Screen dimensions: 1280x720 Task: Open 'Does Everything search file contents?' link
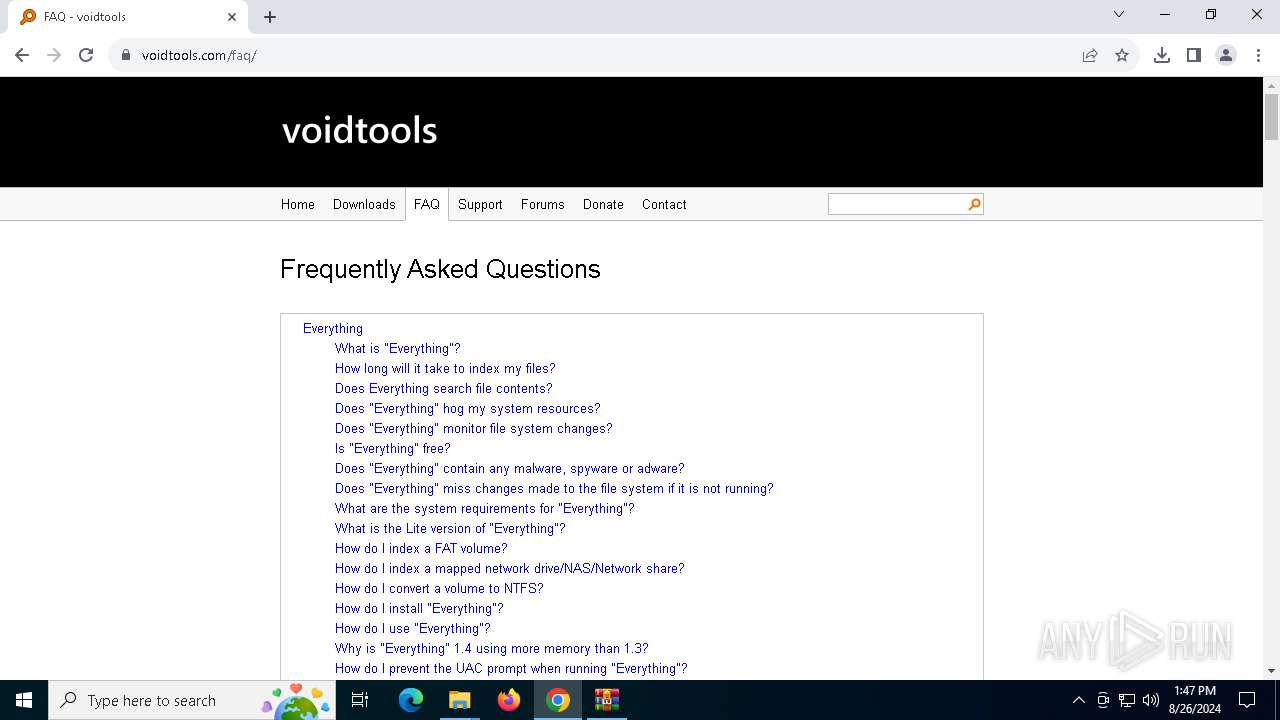pyautogui.click(x=444, y=388)
